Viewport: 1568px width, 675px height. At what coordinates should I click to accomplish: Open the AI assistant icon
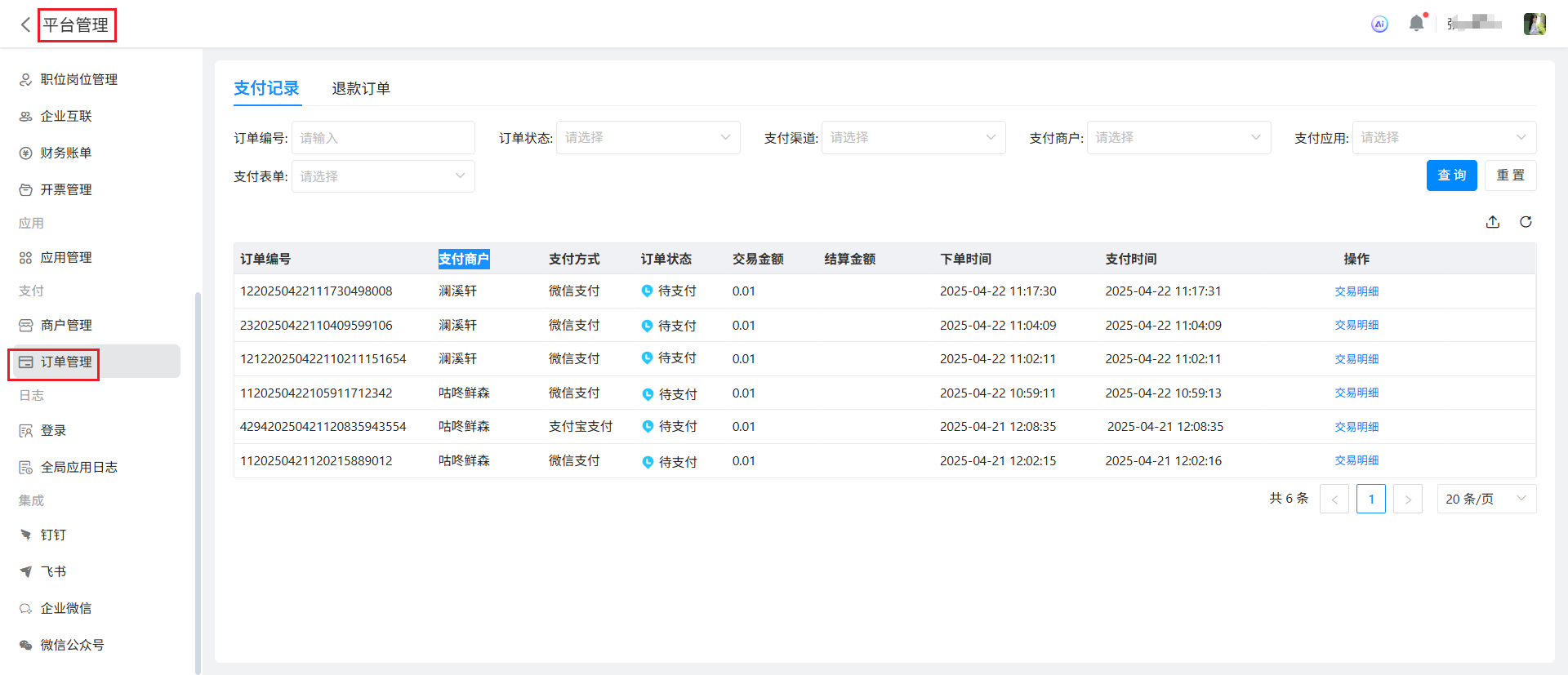(x=1379, y=24)
